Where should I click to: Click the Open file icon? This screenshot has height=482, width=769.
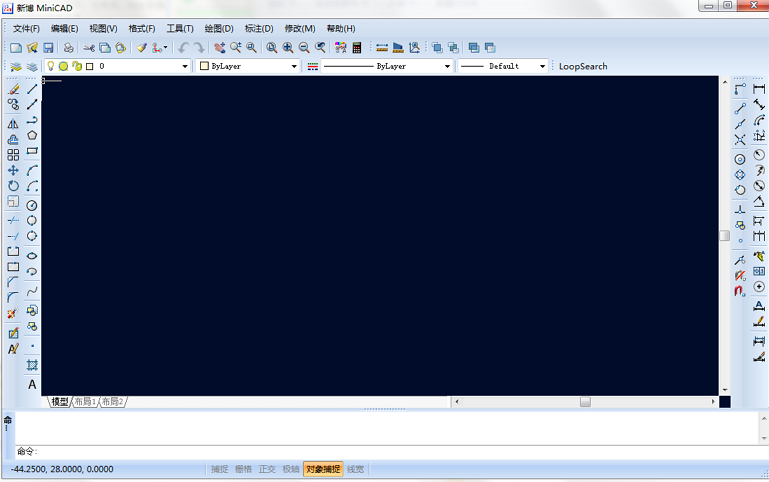point(32,48)
